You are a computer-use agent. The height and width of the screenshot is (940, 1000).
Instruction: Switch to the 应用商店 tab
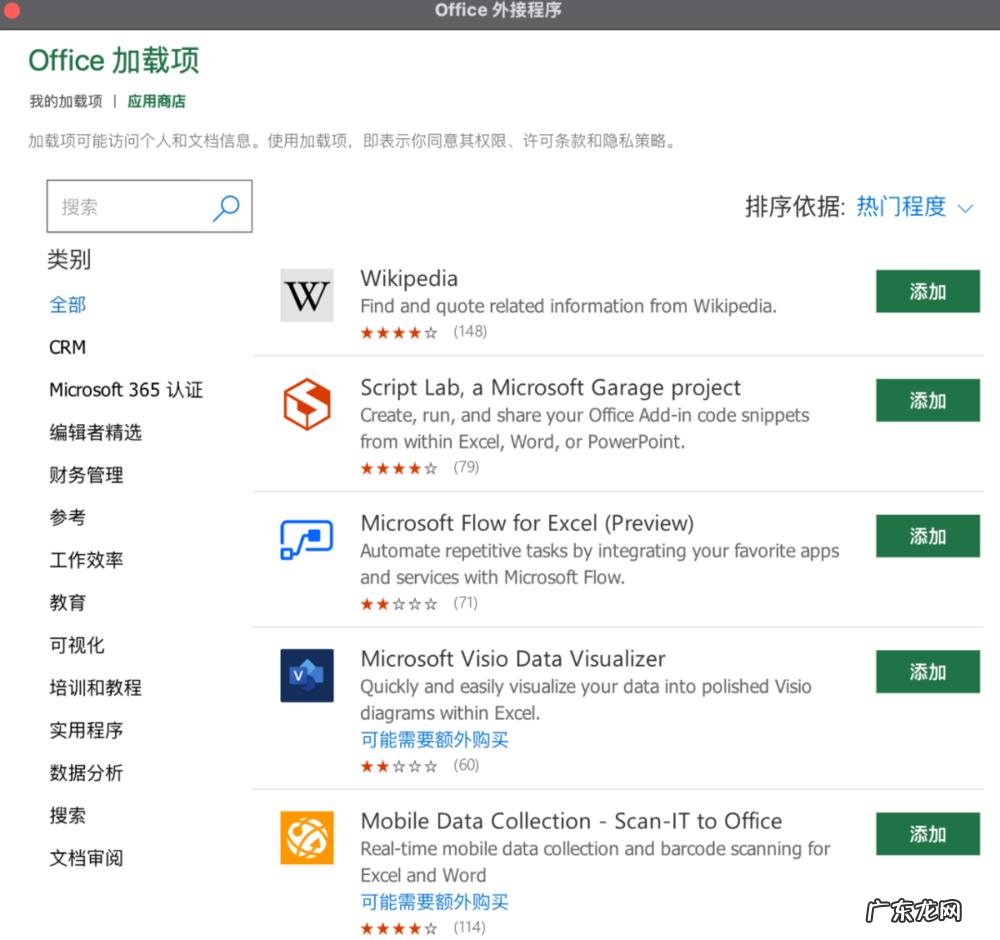point(155,101)
